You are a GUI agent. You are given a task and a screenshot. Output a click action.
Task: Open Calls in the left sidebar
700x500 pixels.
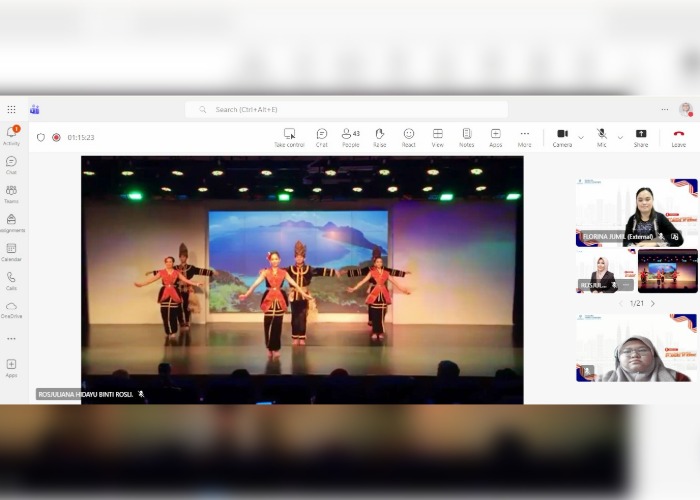click(11, 279)
